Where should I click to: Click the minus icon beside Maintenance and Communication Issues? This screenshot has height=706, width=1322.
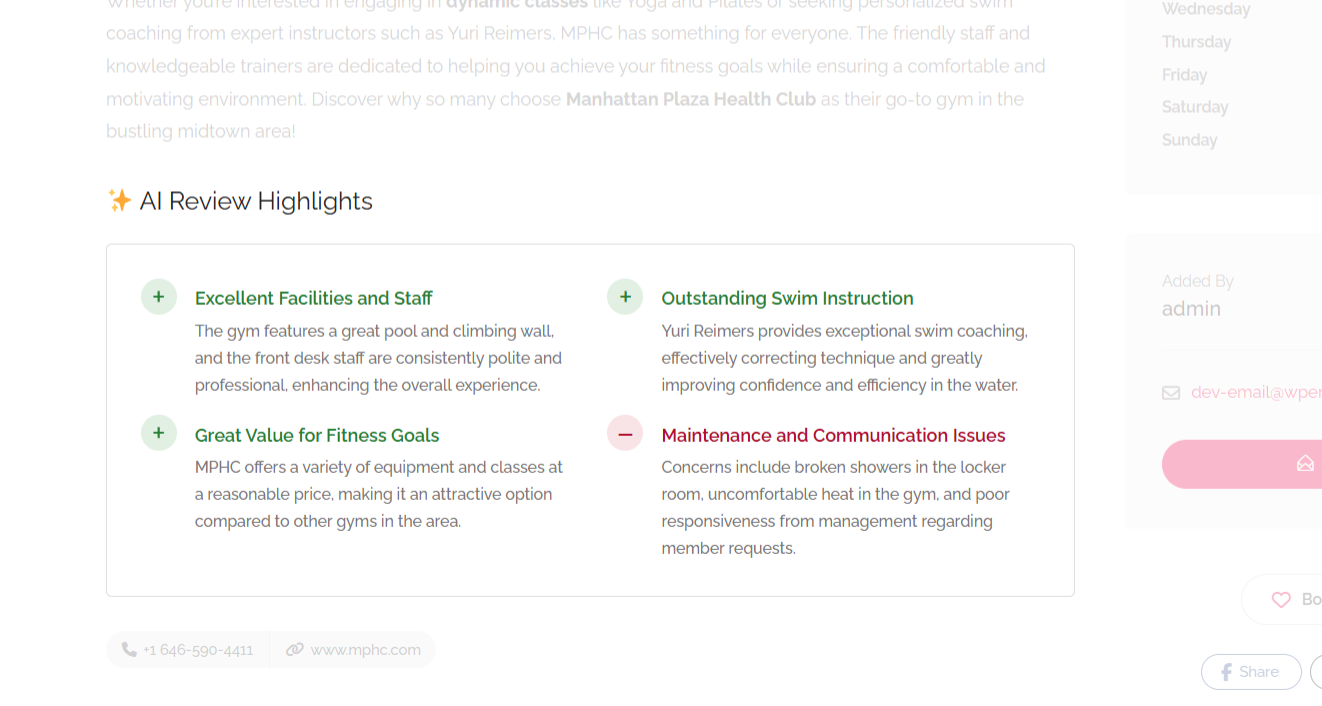point(625,433)
